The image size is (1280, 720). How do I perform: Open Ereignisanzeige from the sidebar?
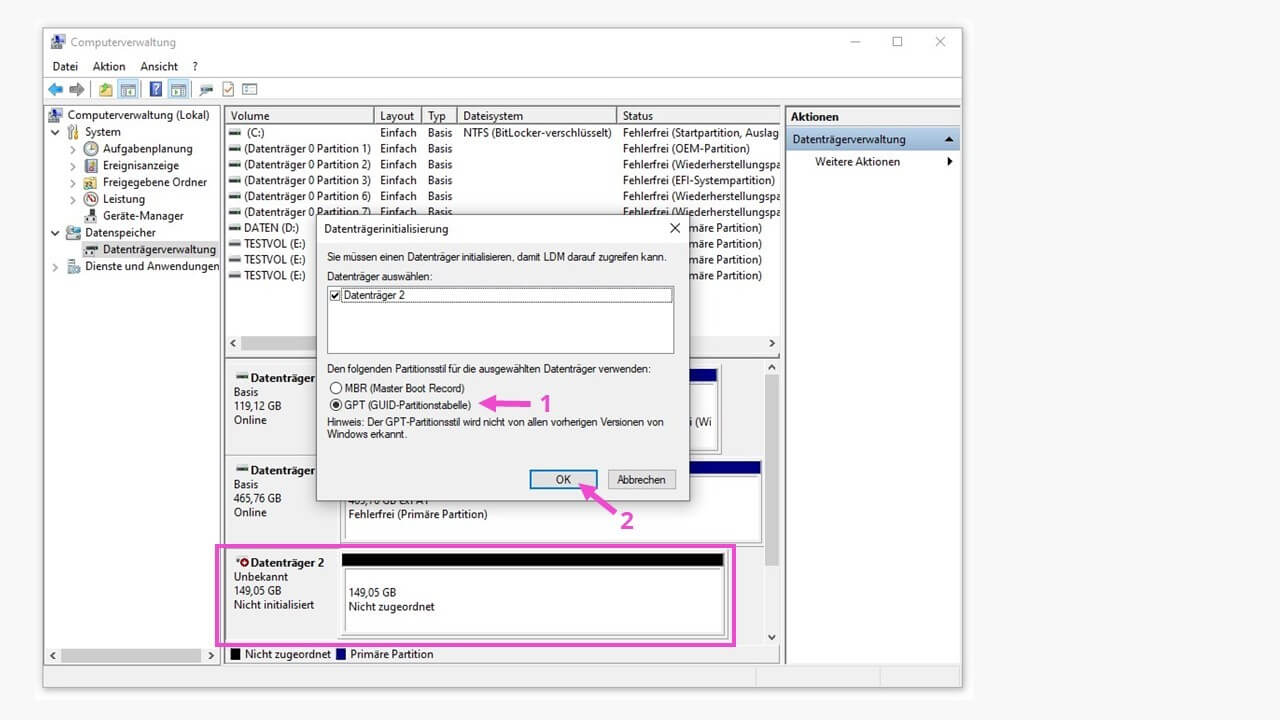(x=140, y=165)
